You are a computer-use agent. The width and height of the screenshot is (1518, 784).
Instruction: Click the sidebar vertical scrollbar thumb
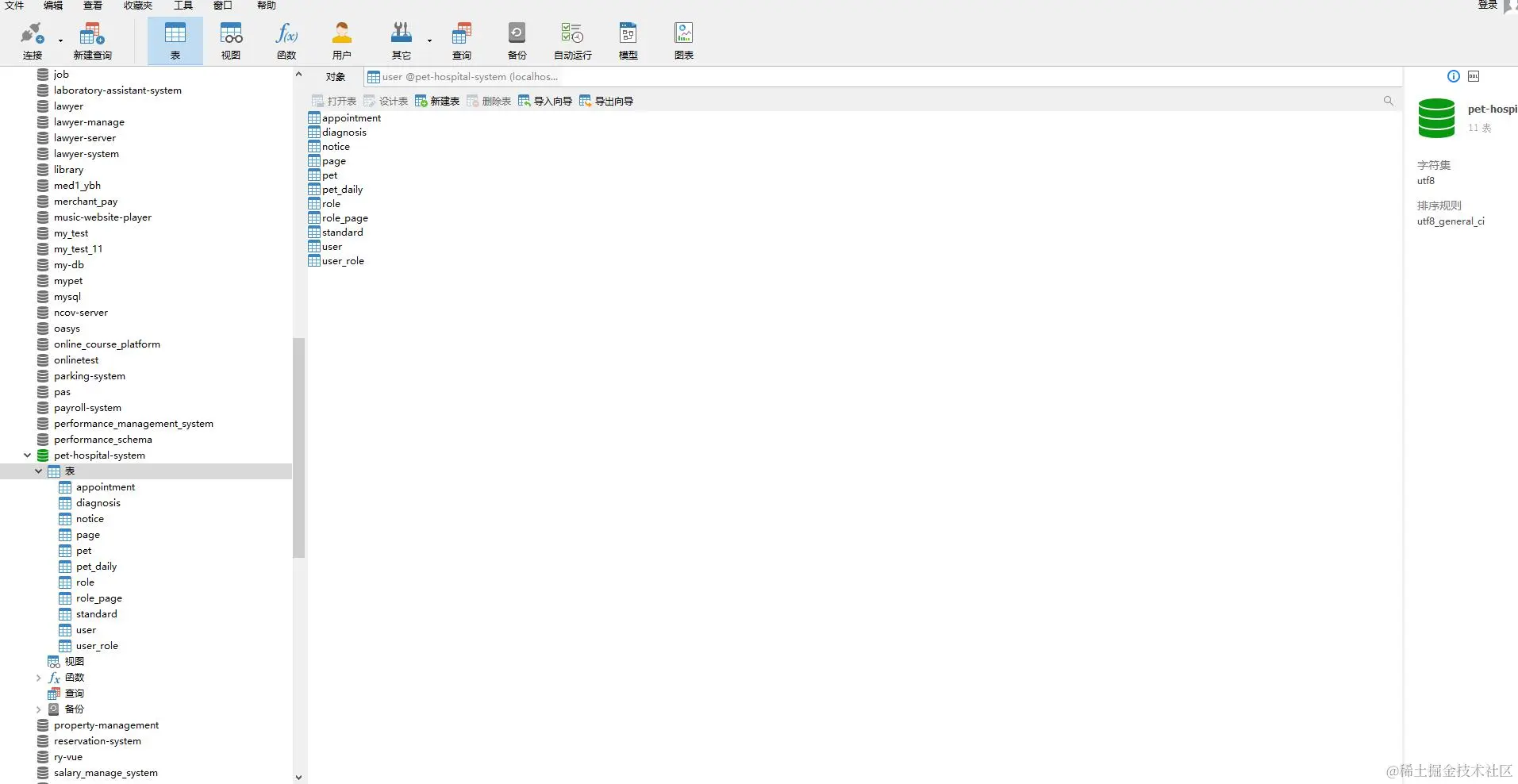[299, 448]
